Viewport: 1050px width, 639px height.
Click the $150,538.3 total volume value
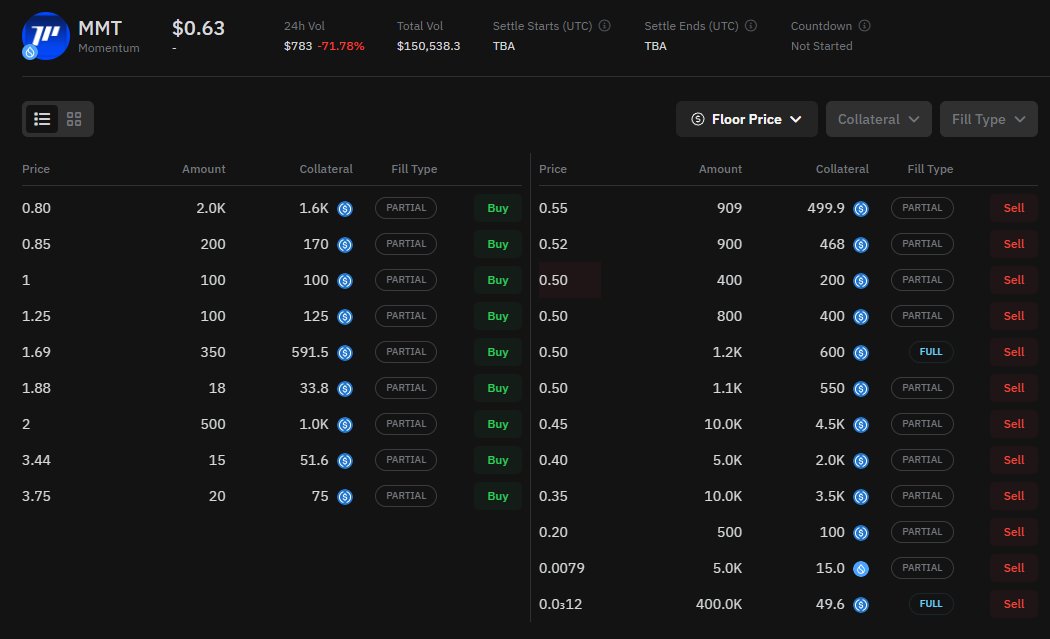[429, 46]
